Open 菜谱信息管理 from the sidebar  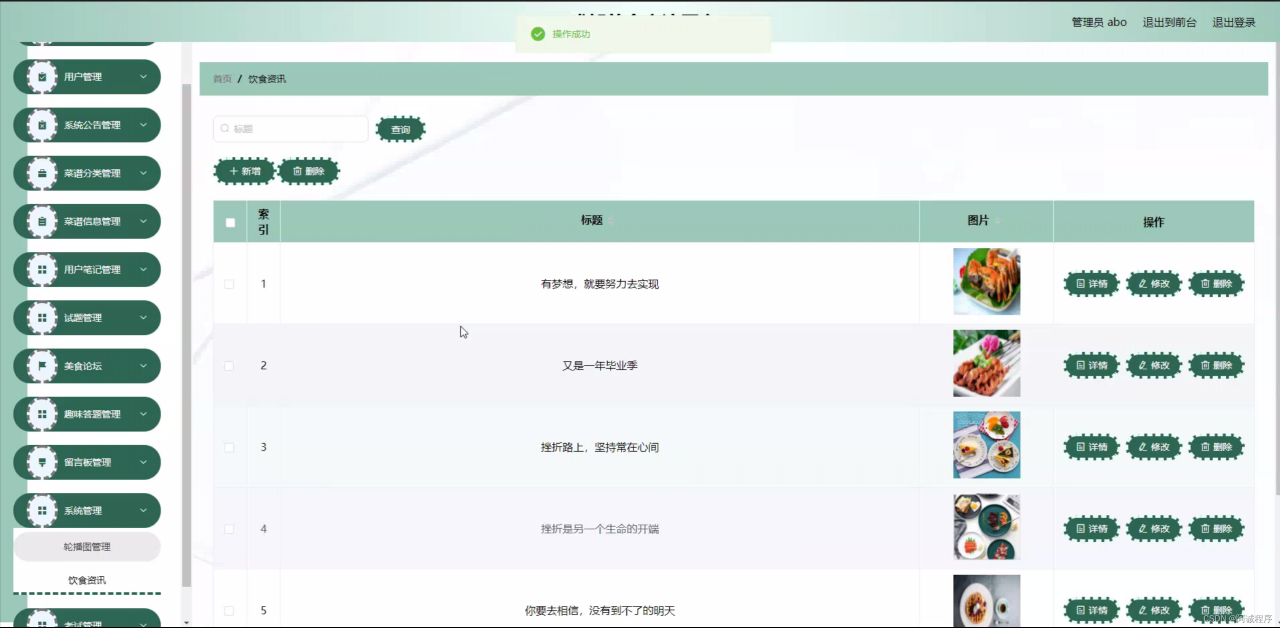pos(41,221)
